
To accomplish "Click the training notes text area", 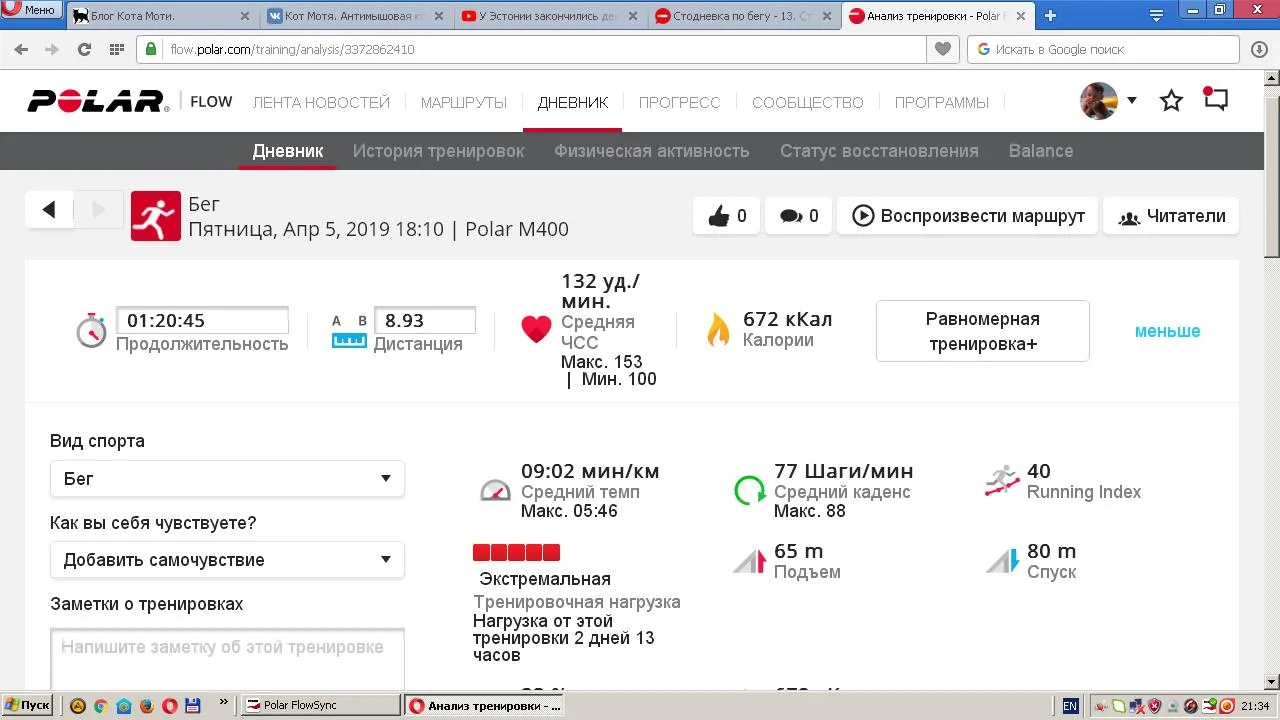I will coord(227,659).
